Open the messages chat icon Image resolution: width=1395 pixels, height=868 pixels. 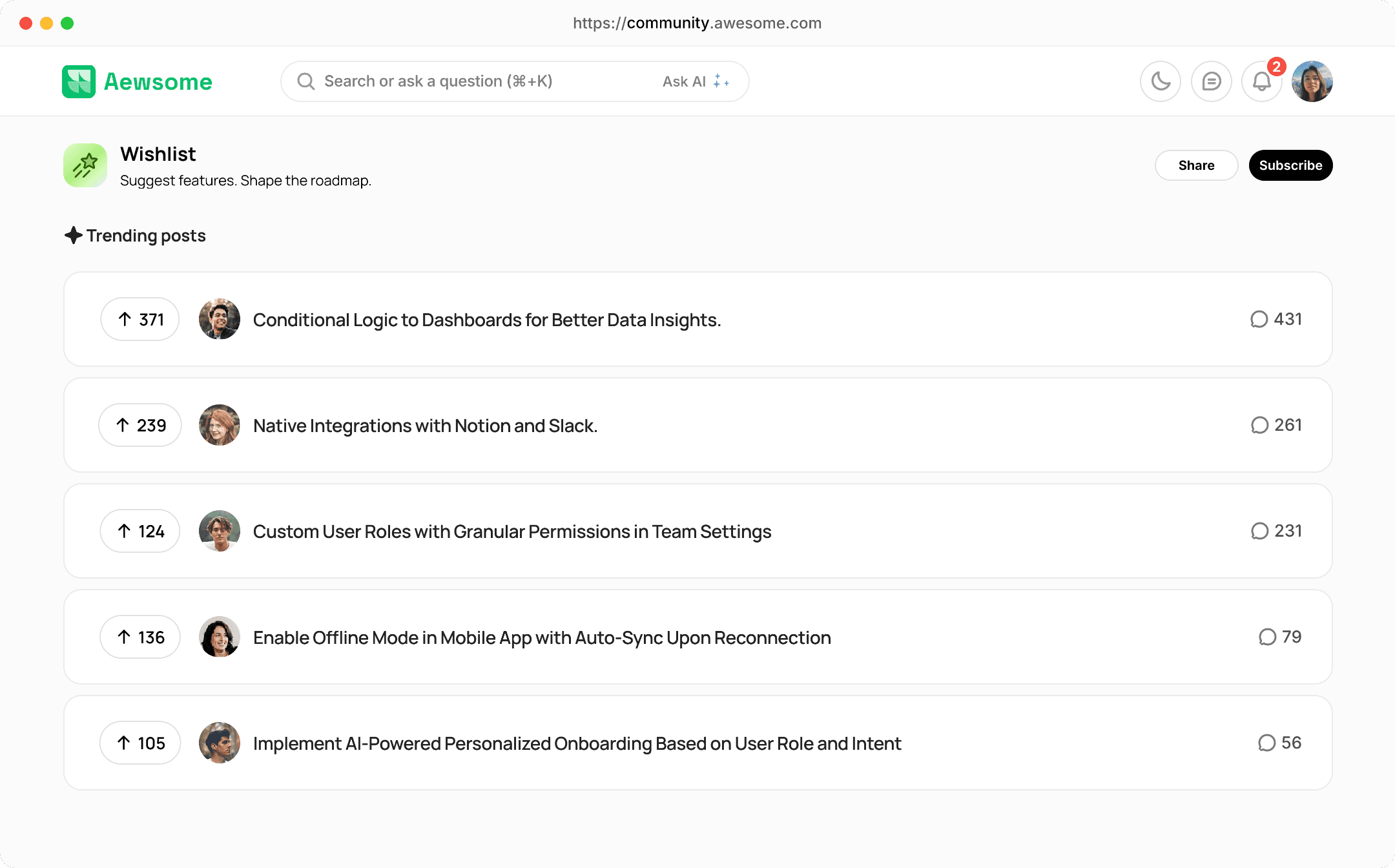tap(1211, 81)
